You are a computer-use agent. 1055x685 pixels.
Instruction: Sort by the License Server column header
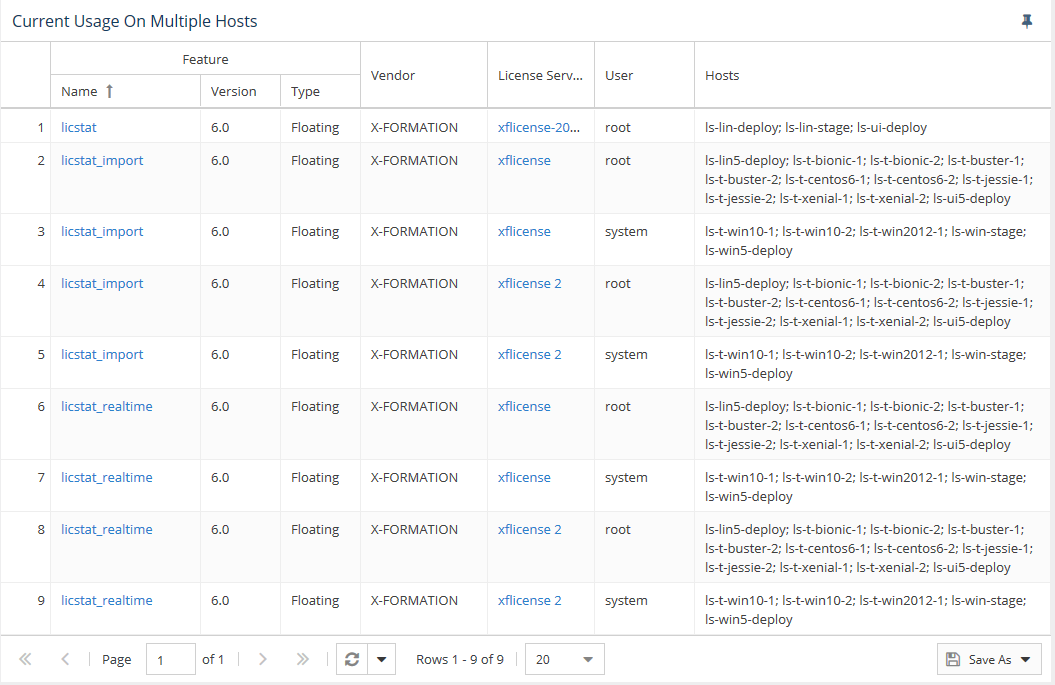point(541,75)
